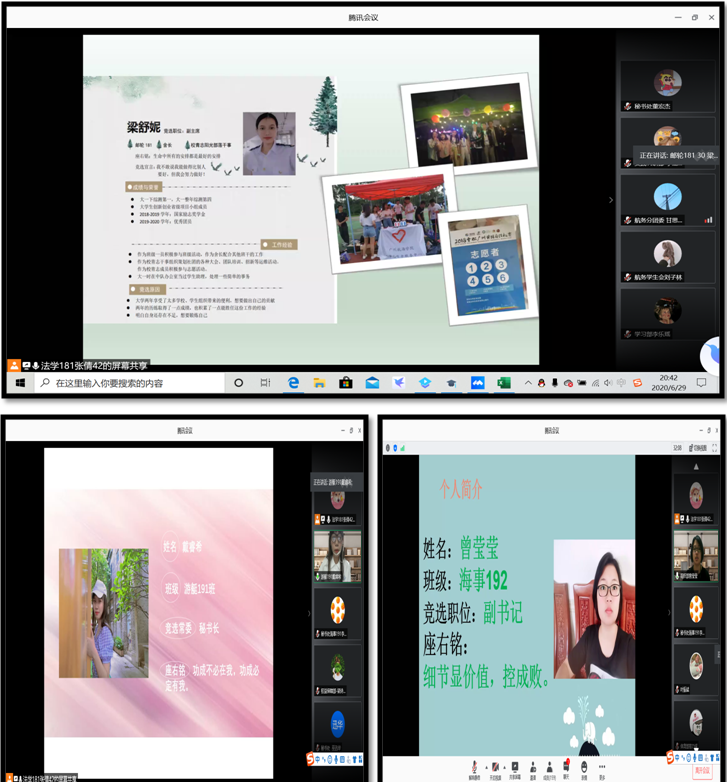This screenshot has height=782, width=727.
Task: Open the Members management icon
Action: 549,766
